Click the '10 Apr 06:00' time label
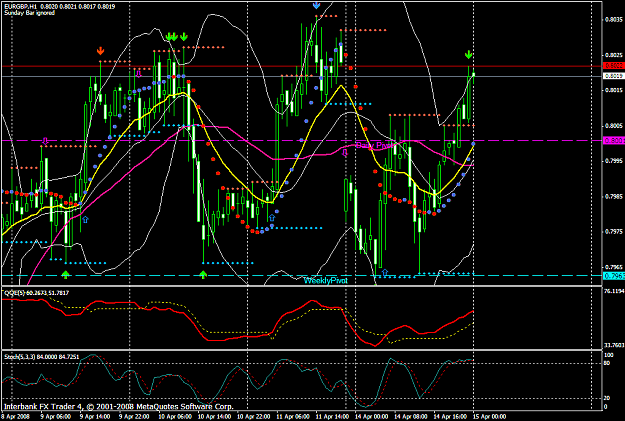 coord(175,417)
